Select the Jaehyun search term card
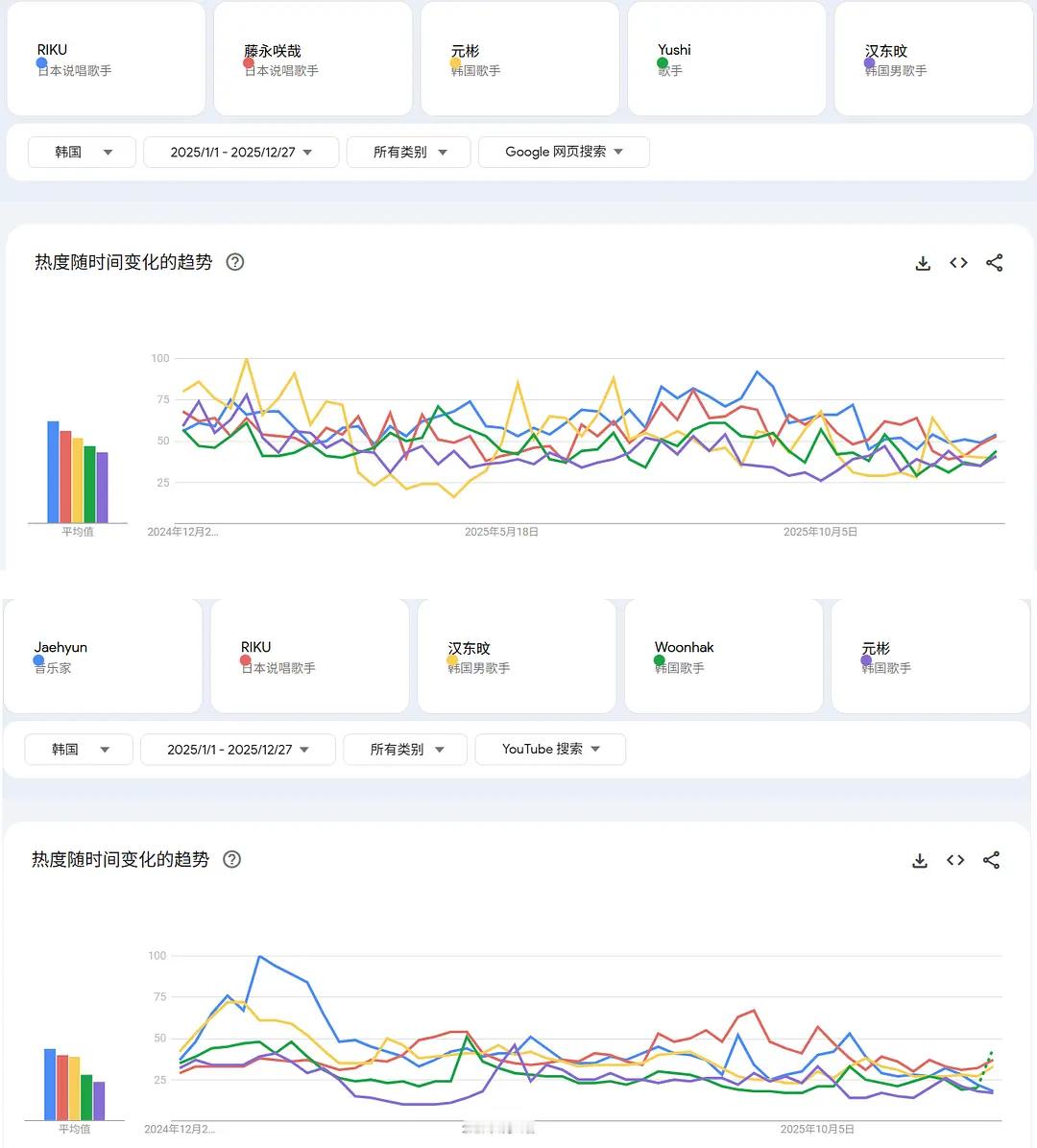 pyautogui.click(x=104, y=656)
